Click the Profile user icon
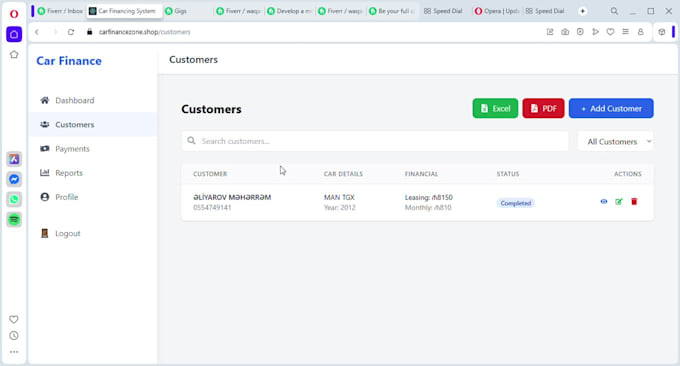This screenshot has height=366, width=680. 45,197
